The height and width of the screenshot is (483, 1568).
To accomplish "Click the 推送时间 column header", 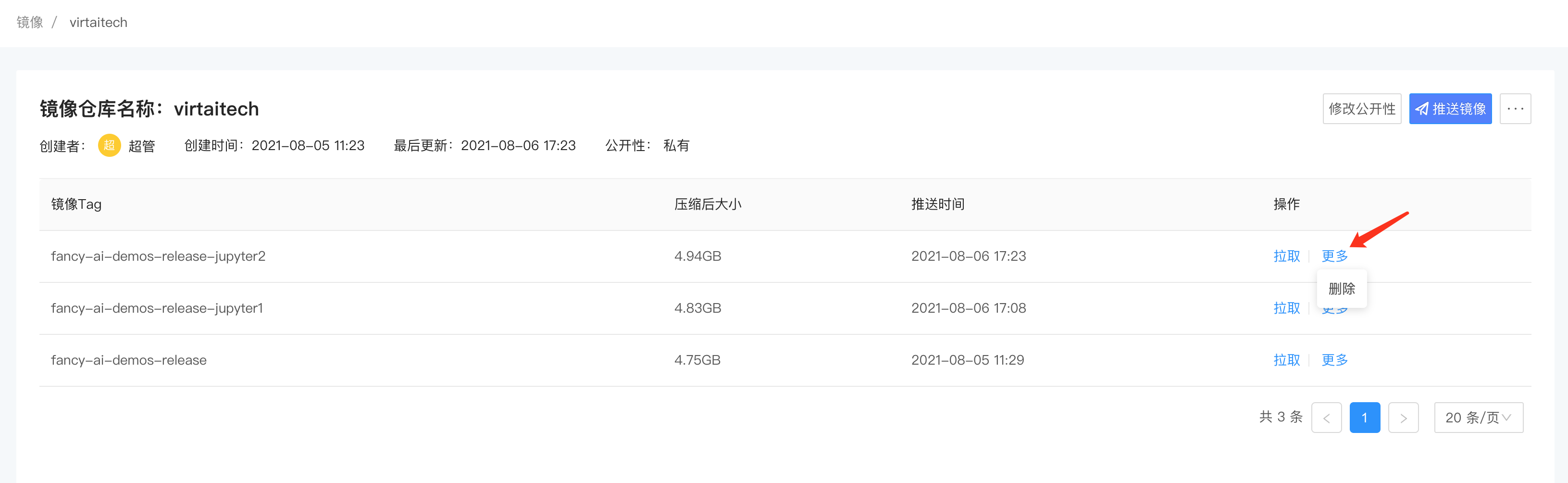I will 937,204.
